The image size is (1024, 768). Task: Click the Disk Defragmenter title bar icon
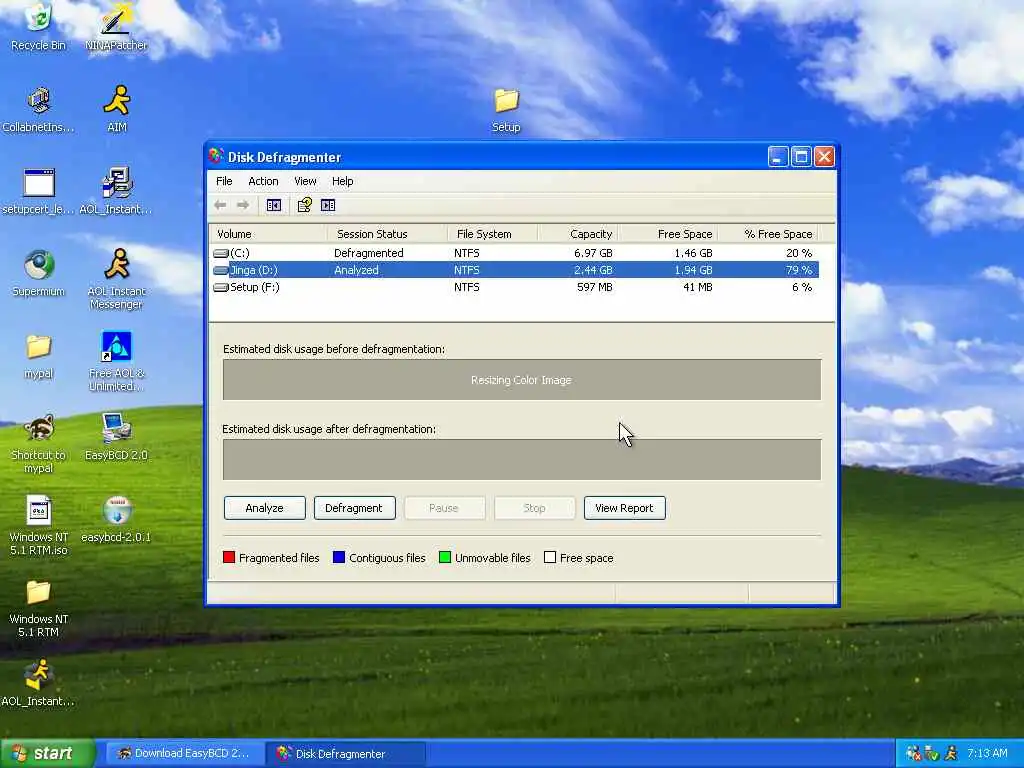[216, 156]
